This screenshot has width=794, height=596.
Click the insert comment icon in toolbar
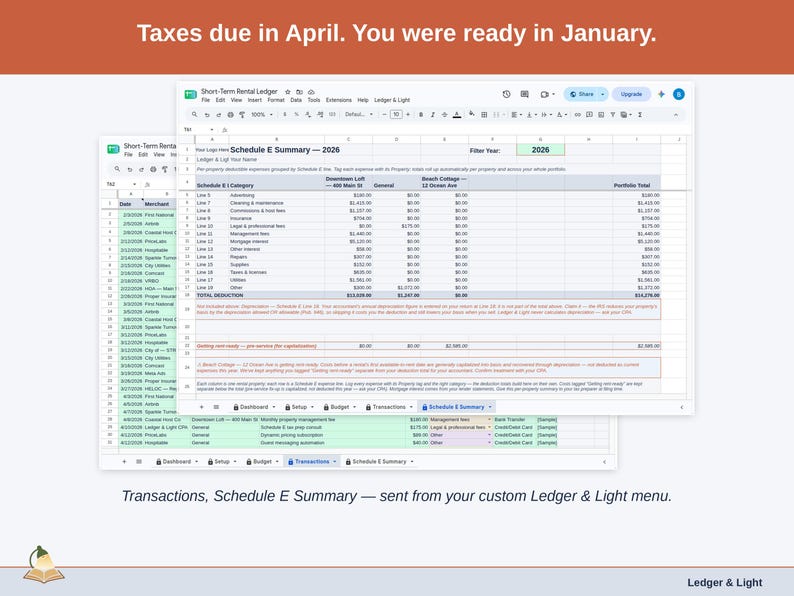coord(589,115)
